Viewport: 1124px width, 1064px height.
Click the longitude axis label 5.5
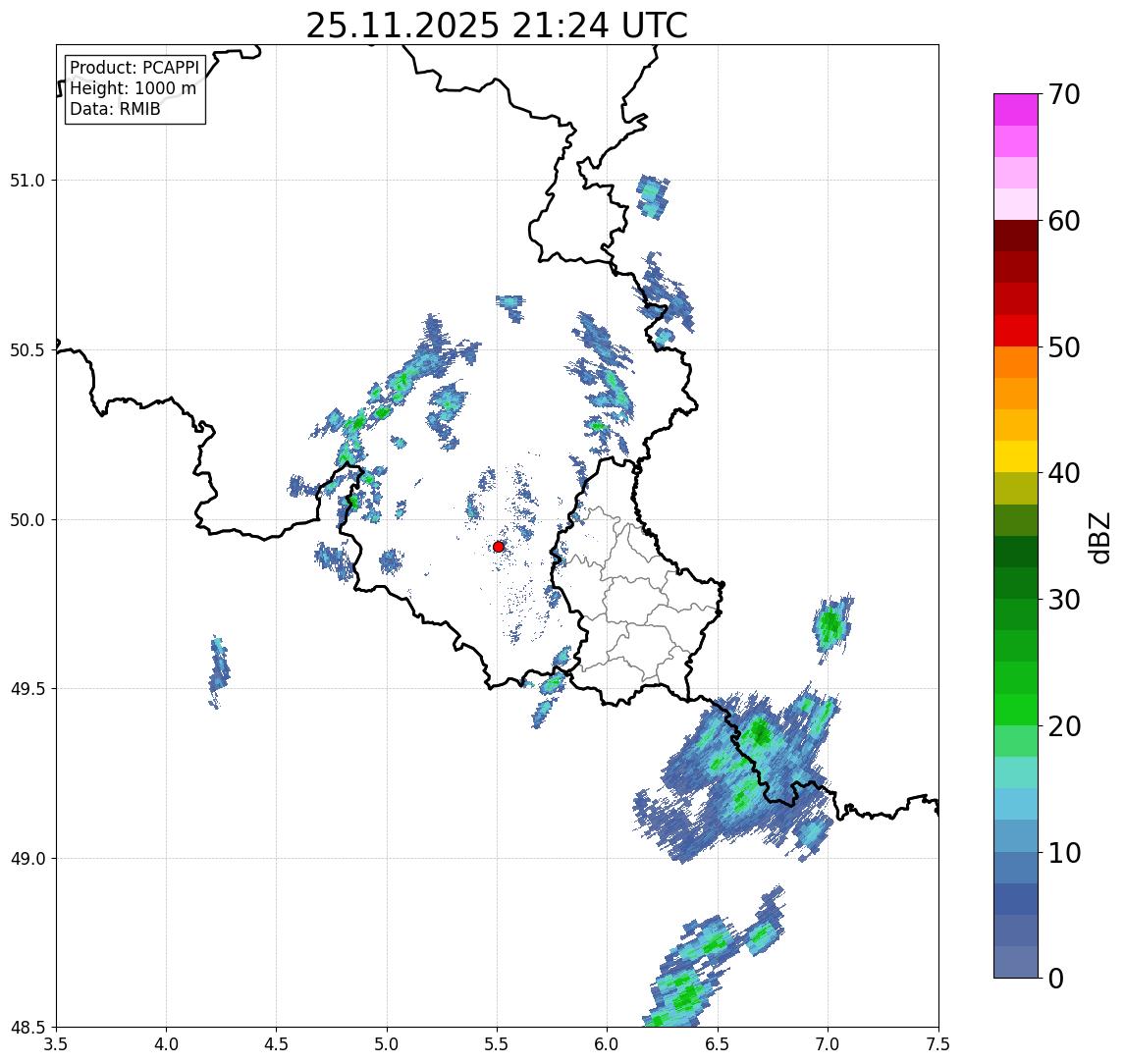pyautogui.click(x=498, y=1044)
